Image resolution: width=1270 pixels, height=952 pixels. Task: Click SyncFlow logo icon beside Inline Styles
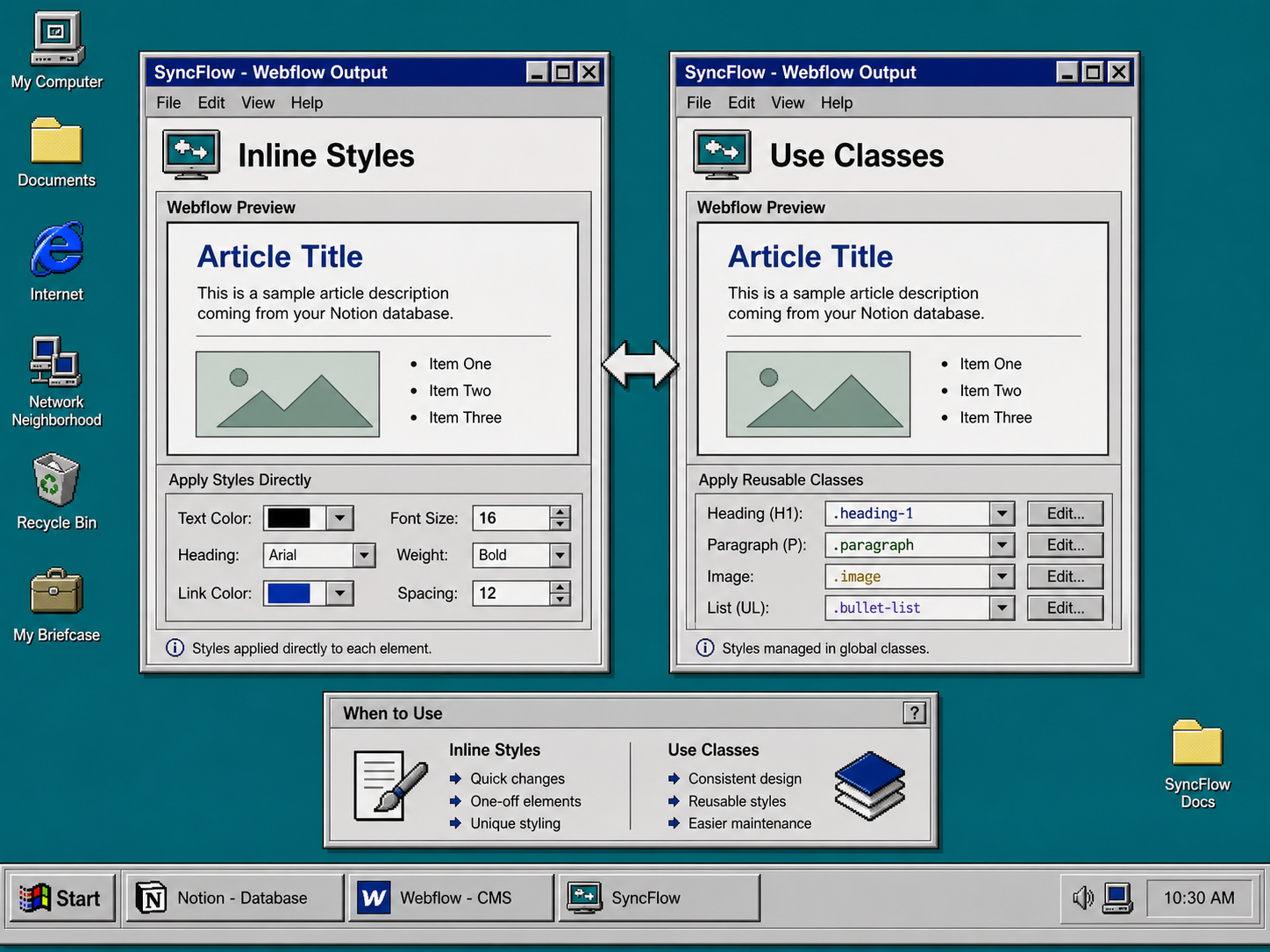coord(191,155)
